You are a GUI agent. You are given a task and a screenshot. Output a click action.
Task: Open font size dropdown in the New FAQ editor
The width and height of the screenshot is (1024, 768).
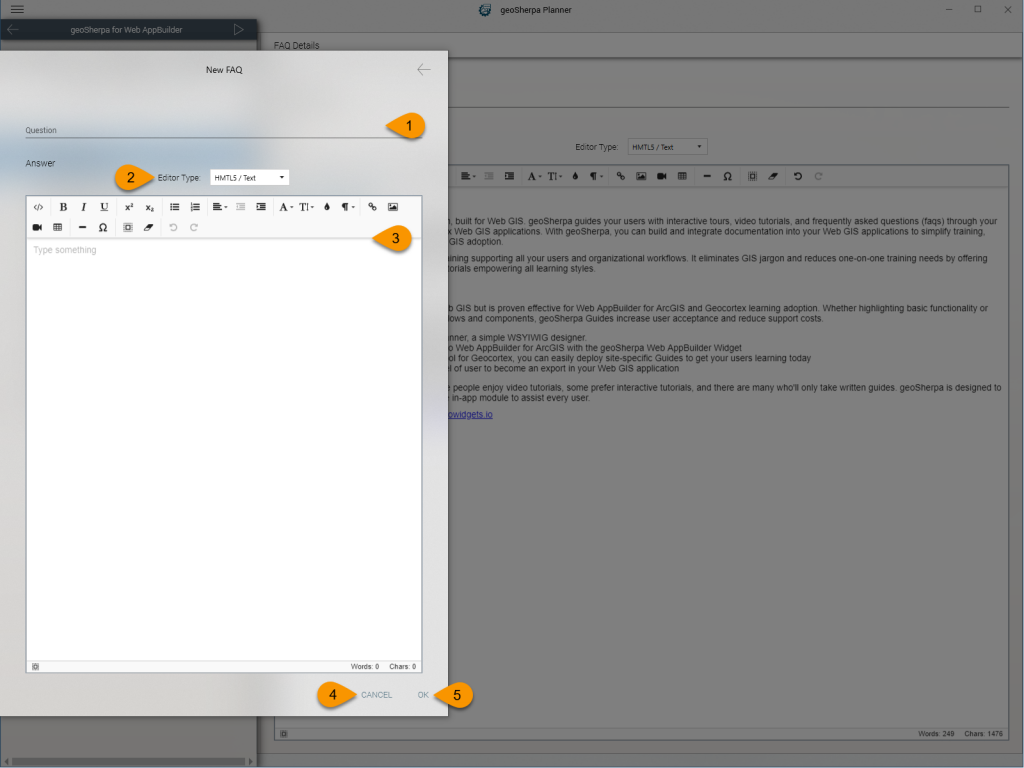point(306,207)
